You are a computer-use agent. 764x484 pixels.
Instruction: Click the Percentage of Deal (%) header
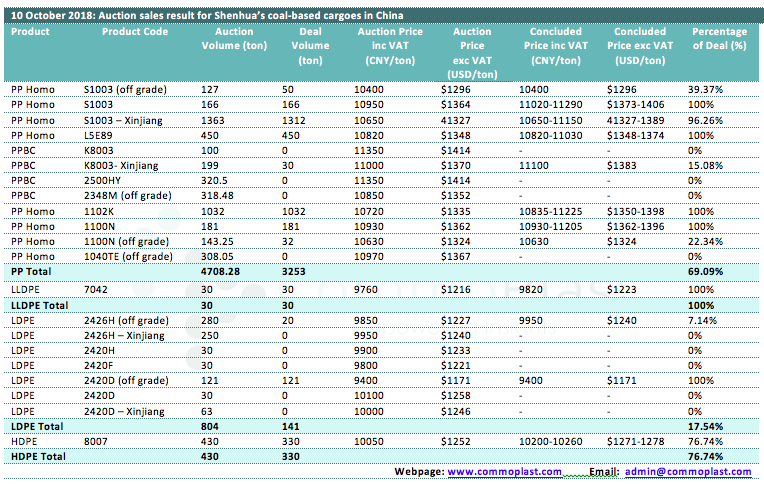718,39
